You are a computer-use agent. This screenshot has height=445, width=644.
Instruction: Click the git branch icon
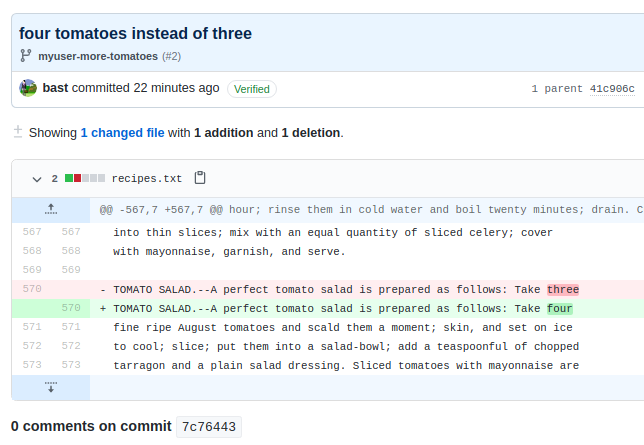[26, 56]
